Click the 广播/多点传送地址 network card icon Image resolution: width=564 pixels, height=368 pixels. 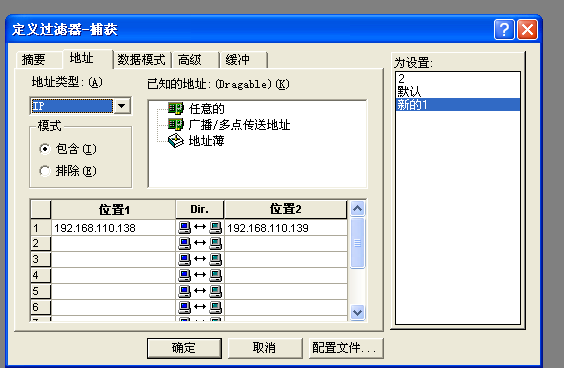pyautogui.click(x=176, y=124)
